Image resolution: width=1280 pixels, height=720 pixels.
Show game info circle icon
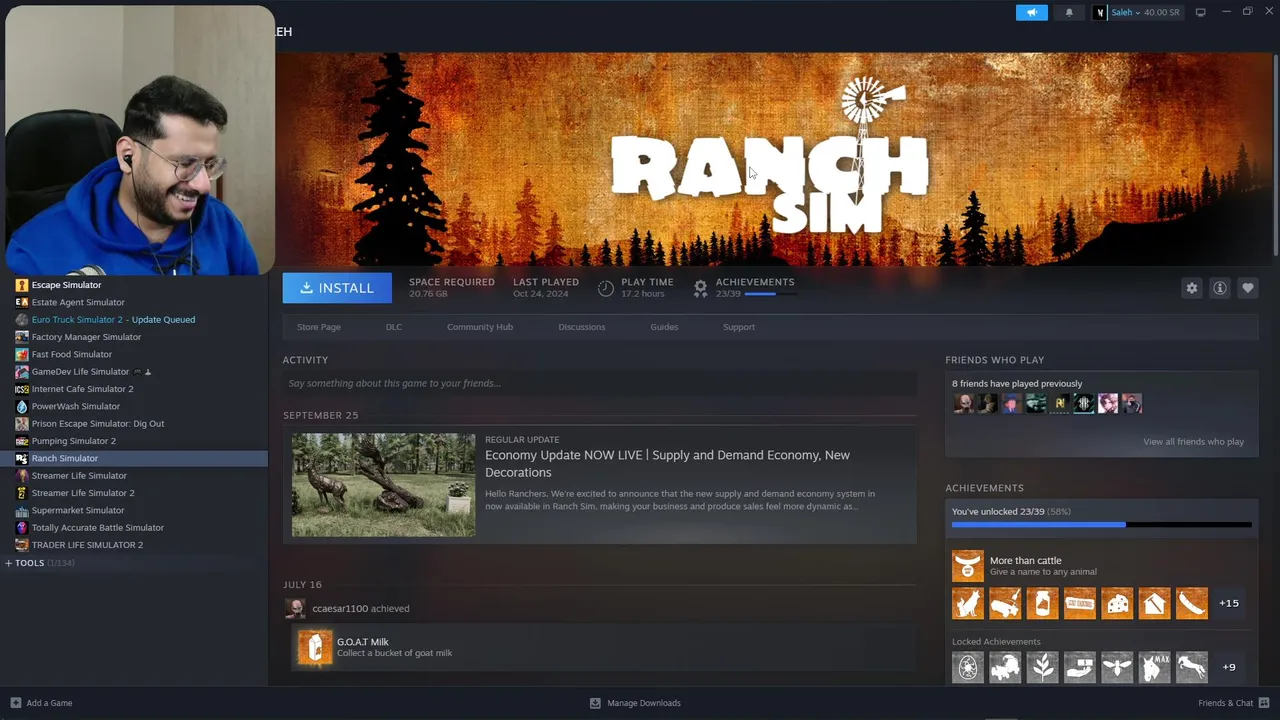[x=1219, y=288]
